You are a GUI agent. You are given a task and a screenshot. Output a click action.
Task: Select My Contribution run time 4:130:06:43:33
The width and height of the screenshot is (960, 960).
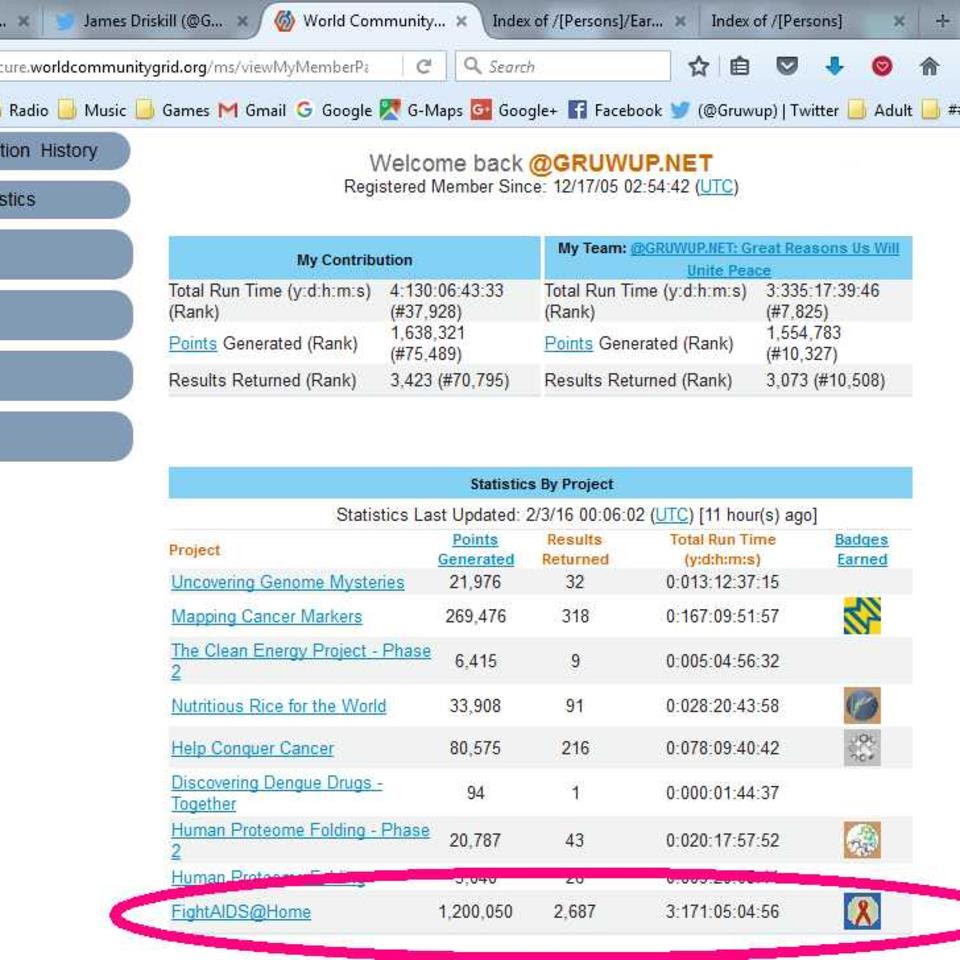(447, 290)
